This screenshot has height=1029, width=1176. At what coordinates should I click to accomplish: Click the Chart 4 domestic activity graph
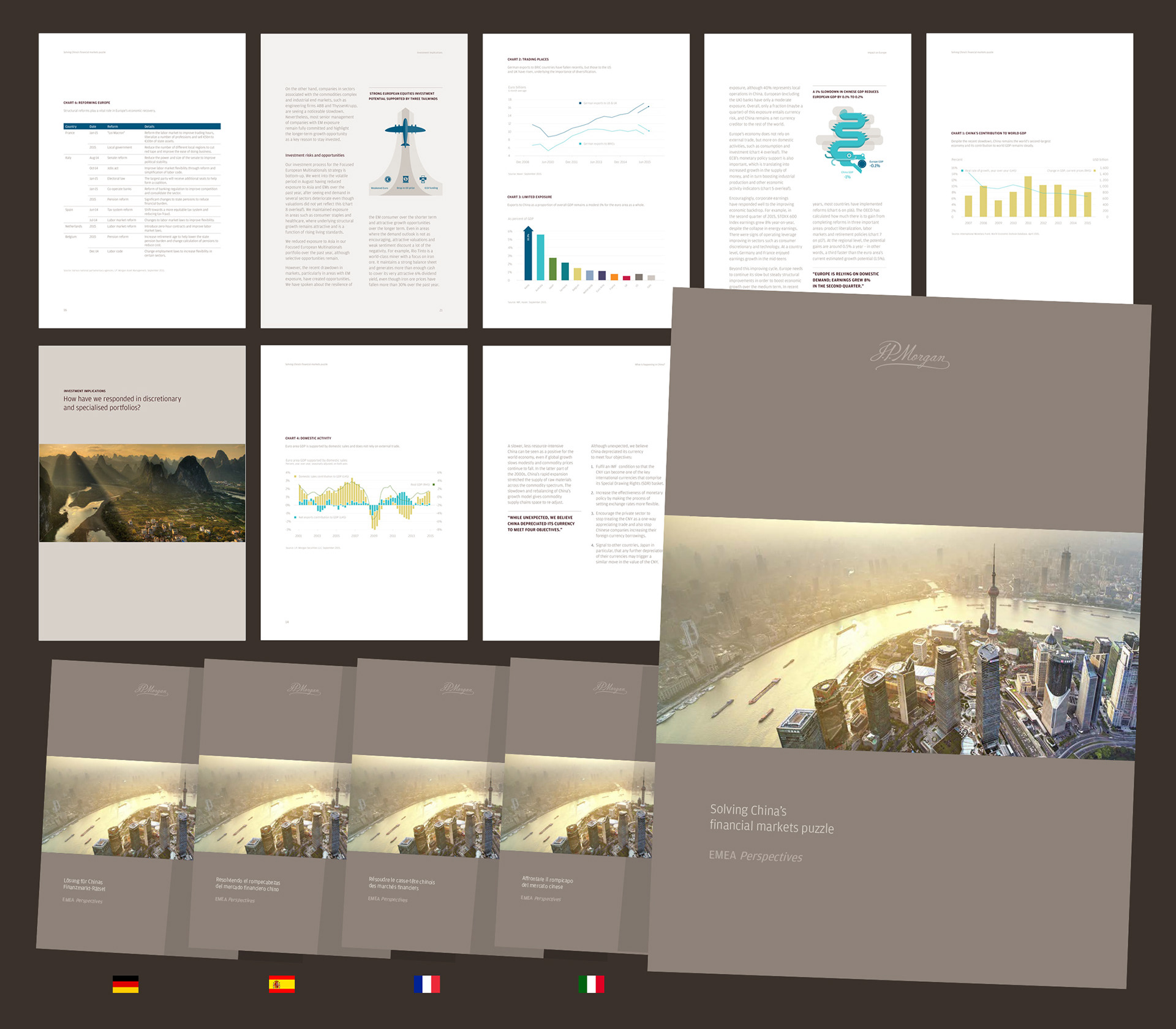(364, 503)
